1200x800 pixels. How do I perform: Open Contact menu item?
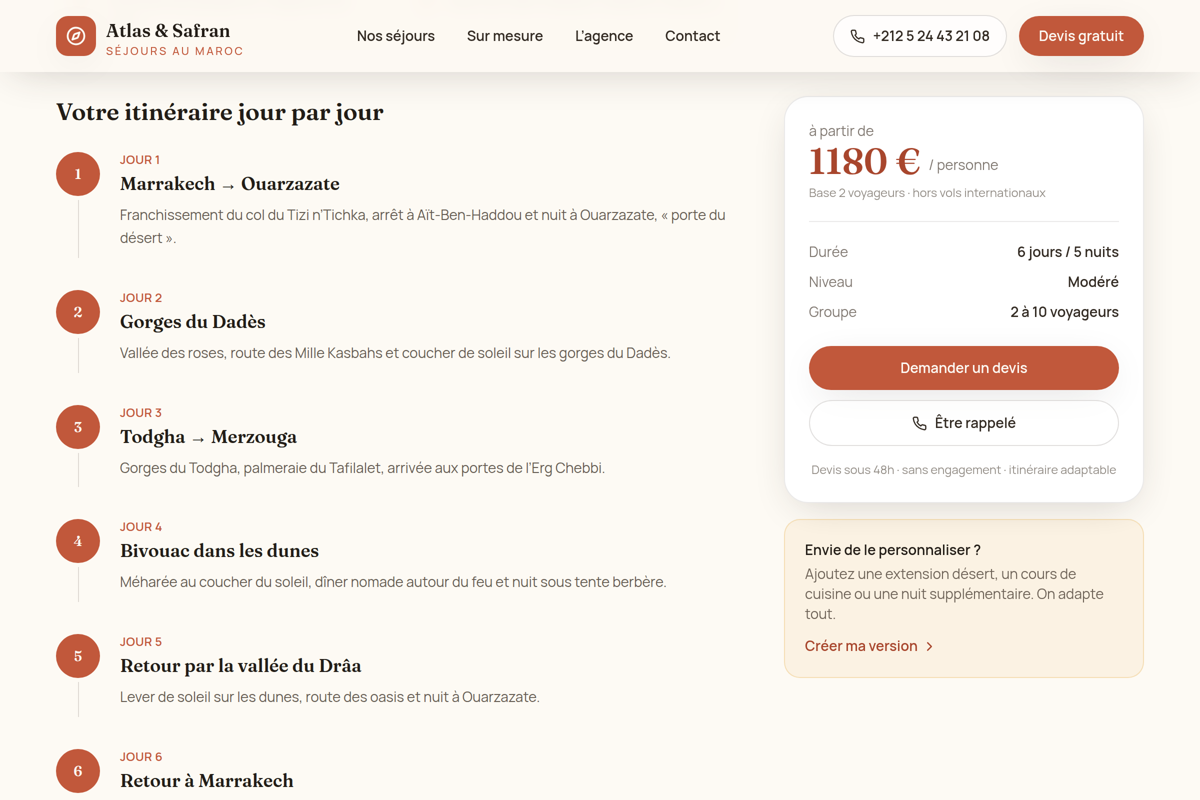coord(692,36)
